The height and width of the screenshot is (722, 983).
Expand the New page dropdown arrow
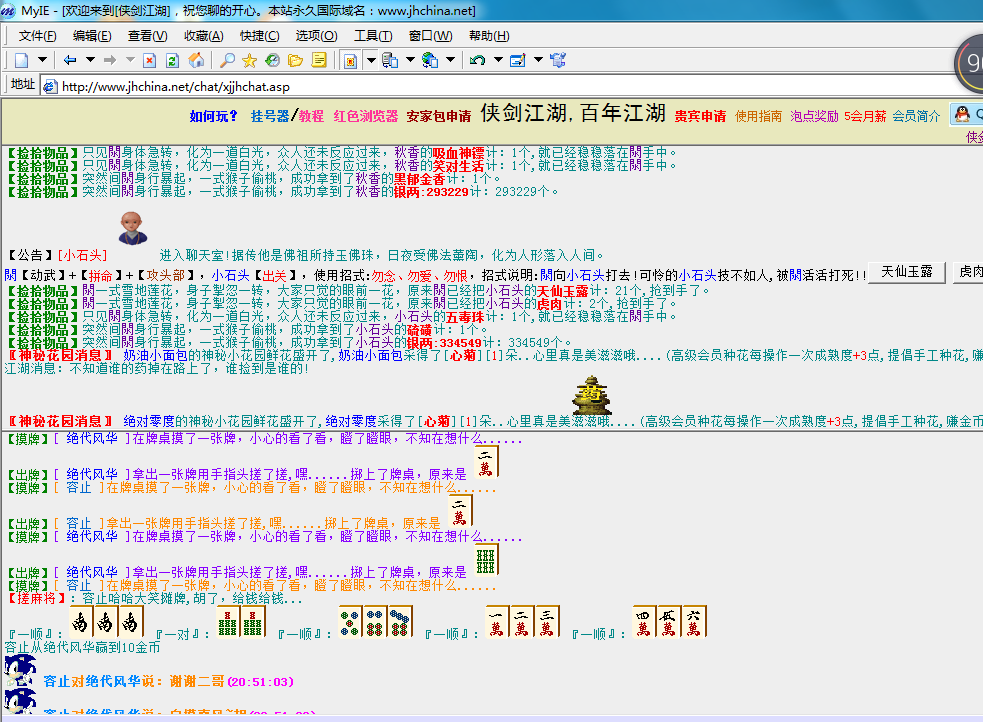point(42,60)
